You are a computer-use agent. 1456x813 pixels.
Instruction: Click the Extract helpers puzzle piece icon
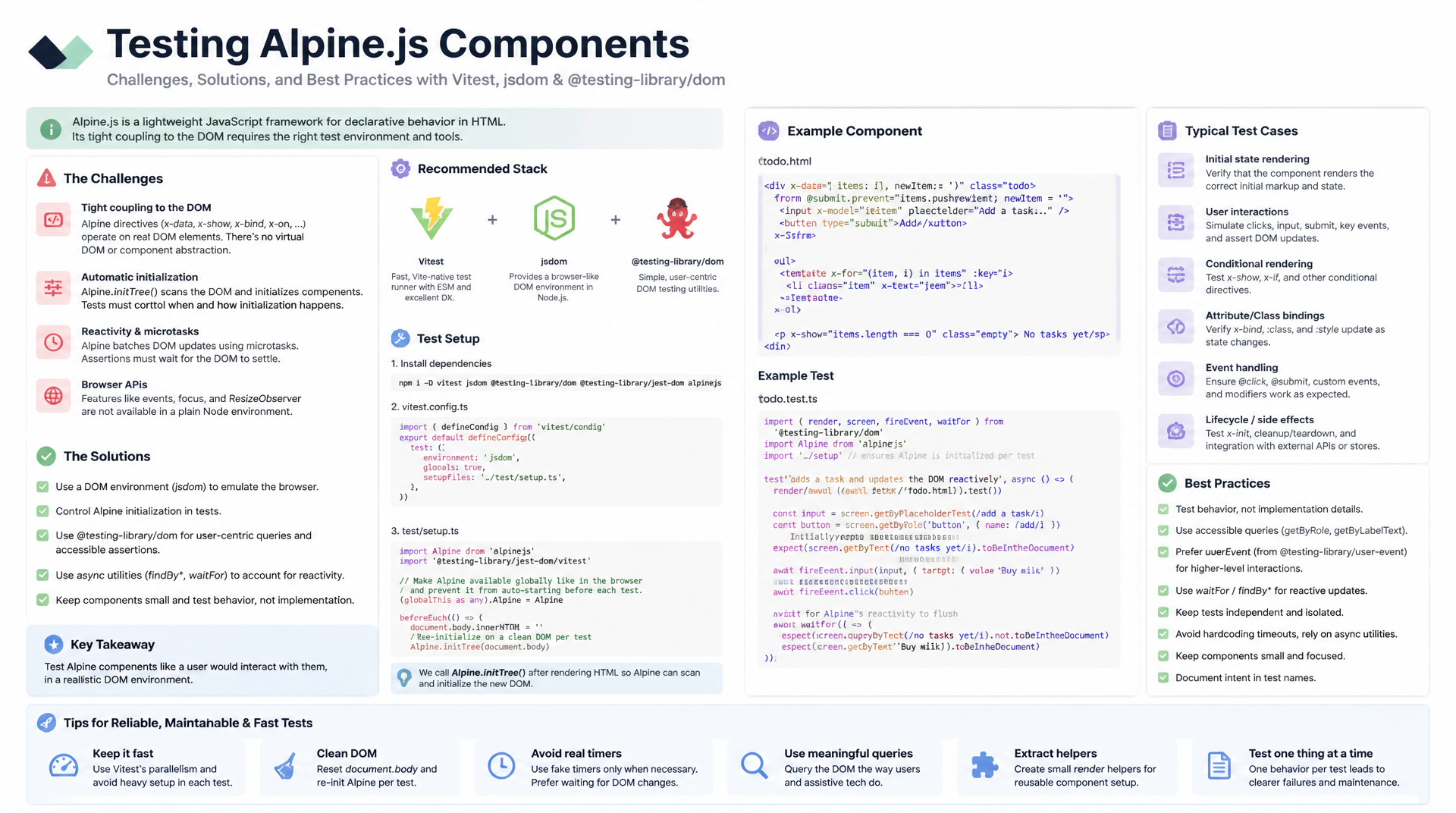[x=984, y=766]
